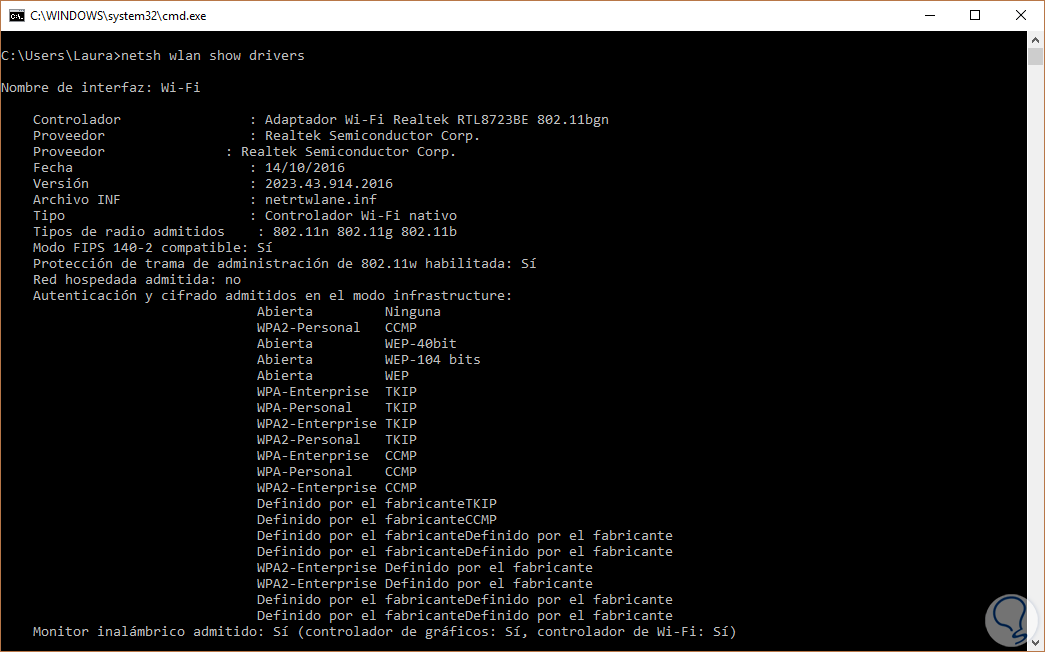Click the 'Controlador Wi-Fi nativo' text
Image resolution: width=1045 pixels, height=652 pixels.
[360, 216]
